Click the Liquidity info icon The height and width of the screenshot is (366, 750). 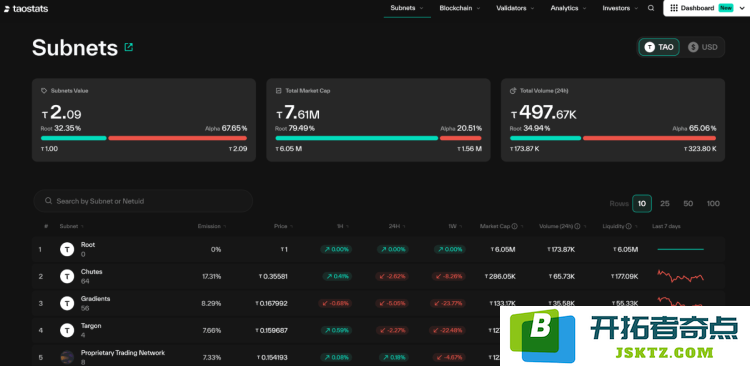click(629, 226)
